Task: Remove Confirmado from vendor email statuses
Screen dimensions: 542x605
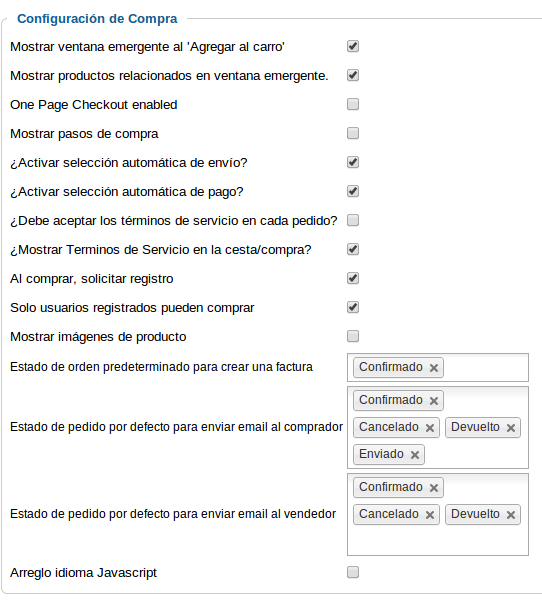Action: point(434,488)
